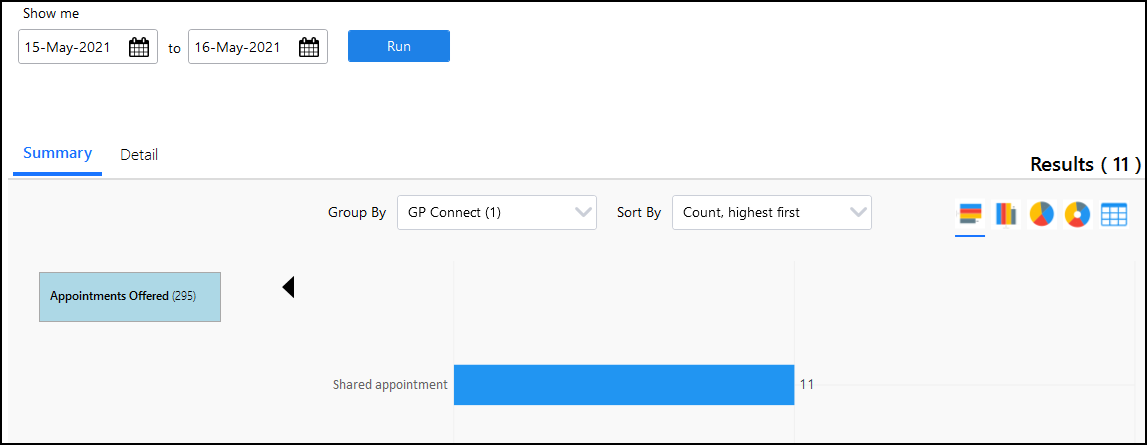Image resolution: width=1147 pixels, height=445 pixels.
Task: Click the Shared appointment axis label
Action: pos(390,385)
